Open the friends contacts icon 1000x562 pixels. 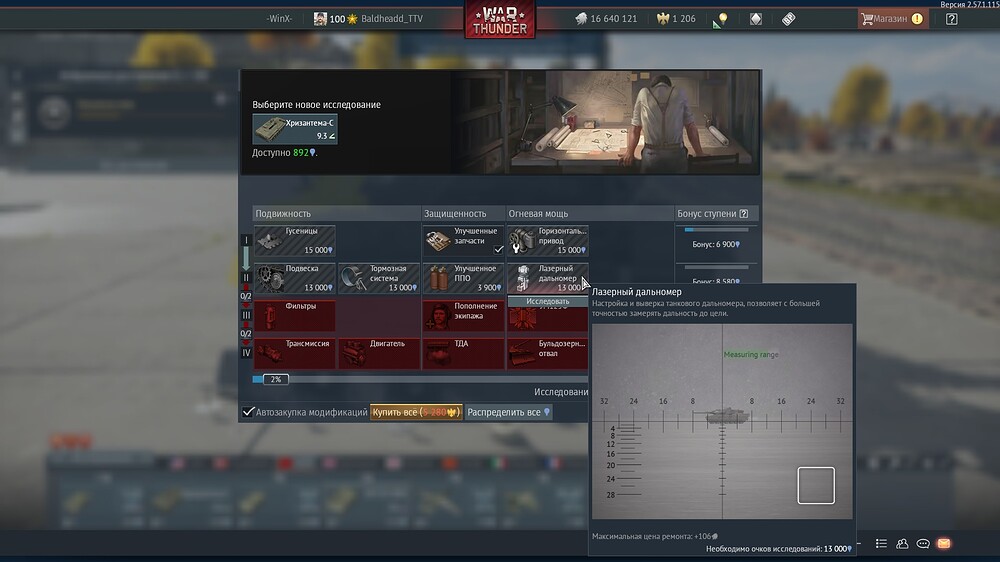click(x=902, y=544)
